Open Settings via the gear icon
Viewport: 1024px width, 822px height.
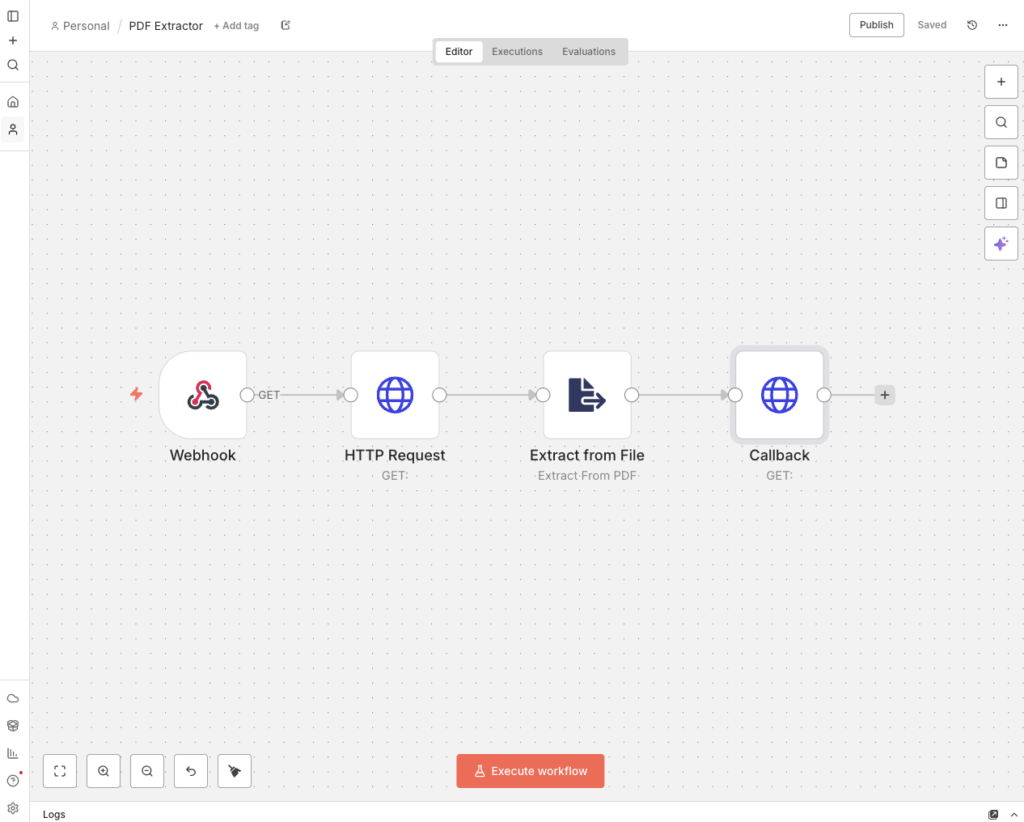[13, 807]
